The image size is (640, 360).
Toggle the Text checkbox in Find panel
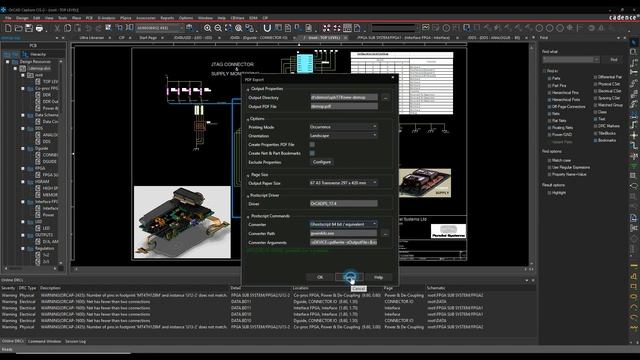(x=596, y=119)
